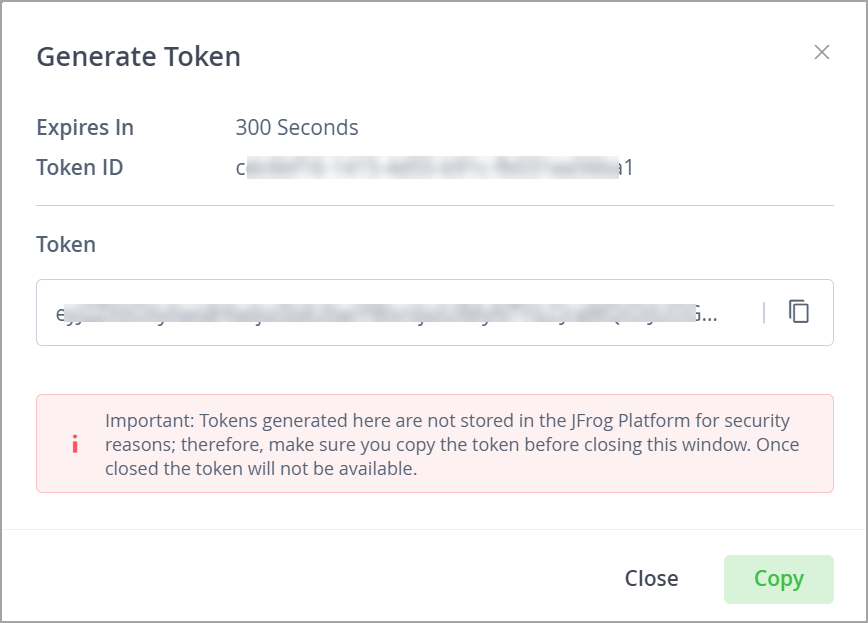Image resolution: width=868 pixels, height=623 pixels.
Task: Click the security warning message text
Action: click(450, 444)
